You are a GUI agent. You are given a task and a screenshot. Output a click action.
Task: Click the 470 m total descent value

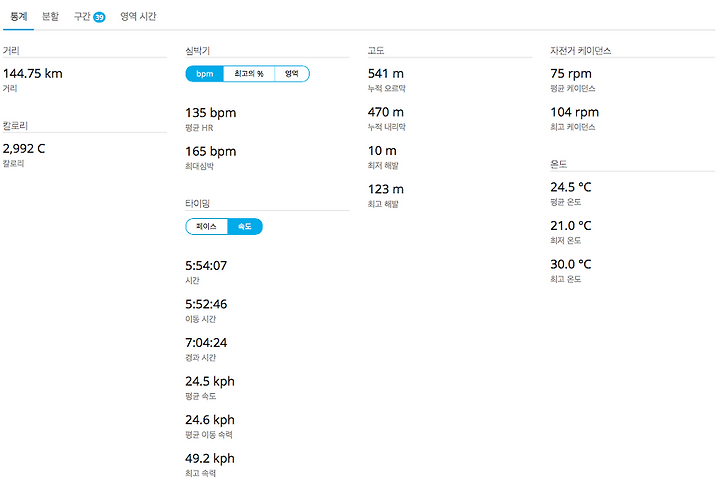(x=386, y=112)
